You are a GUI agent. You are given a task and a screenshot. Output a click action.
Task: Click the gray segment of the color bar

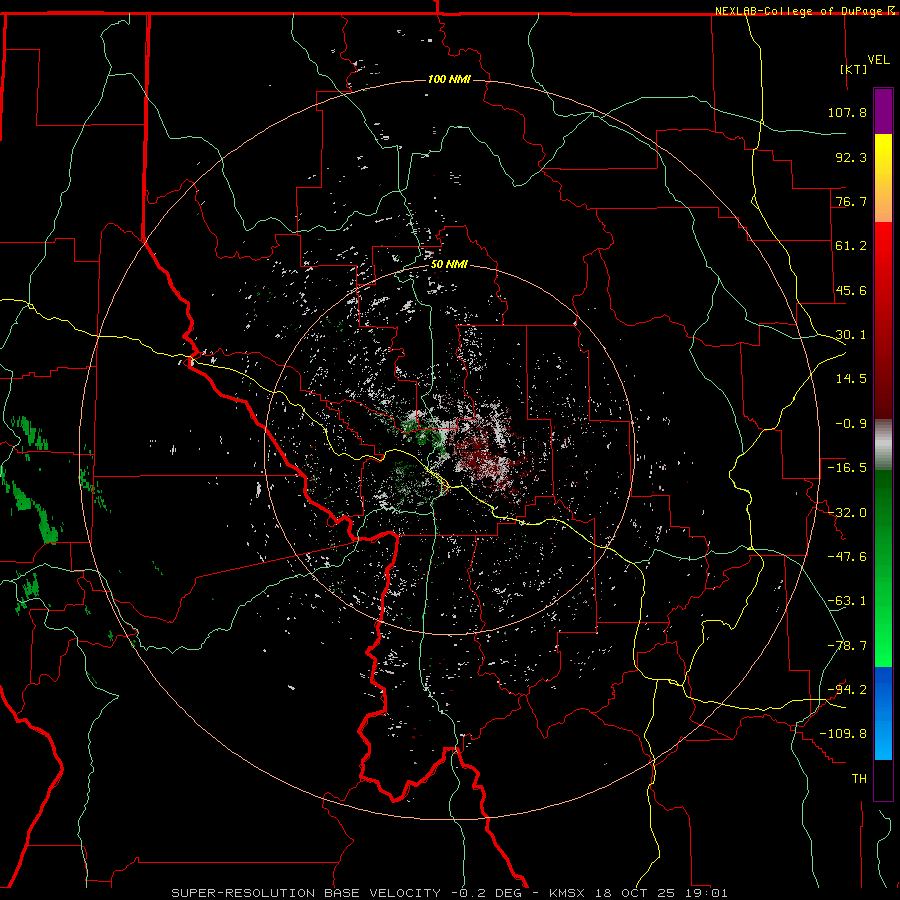click(883, 445)
